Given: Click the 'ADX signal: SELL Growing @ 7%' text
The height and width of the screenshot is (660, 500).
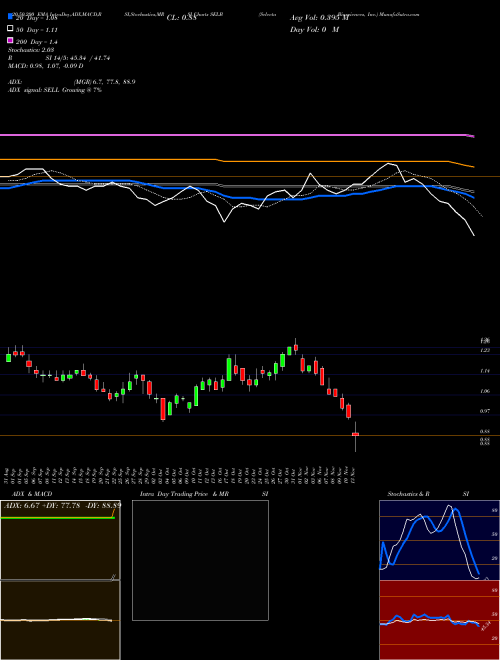Looking at the screenshot, I should pyautogui.click(x=55, y=90).
